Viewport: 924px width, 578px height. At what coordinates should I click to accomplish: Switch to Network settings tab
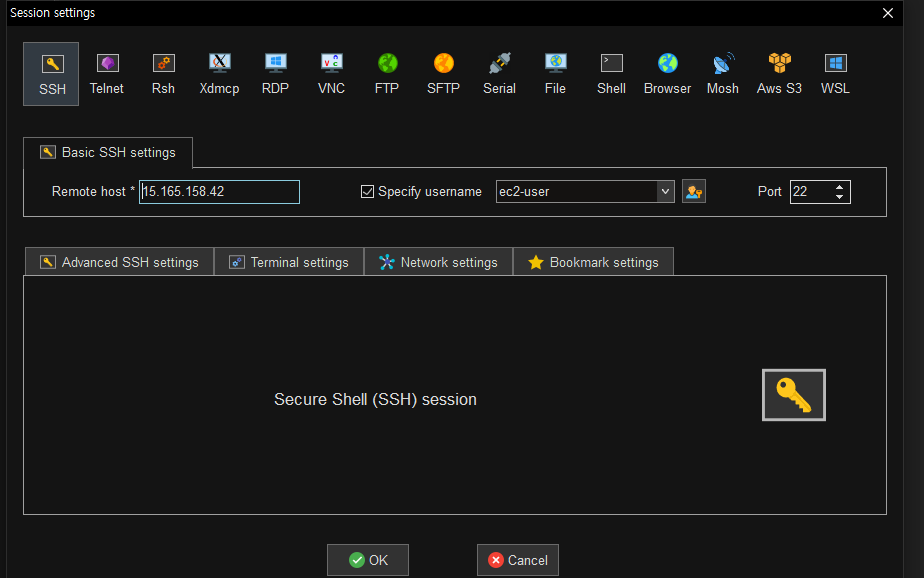(x=438, y=262)
